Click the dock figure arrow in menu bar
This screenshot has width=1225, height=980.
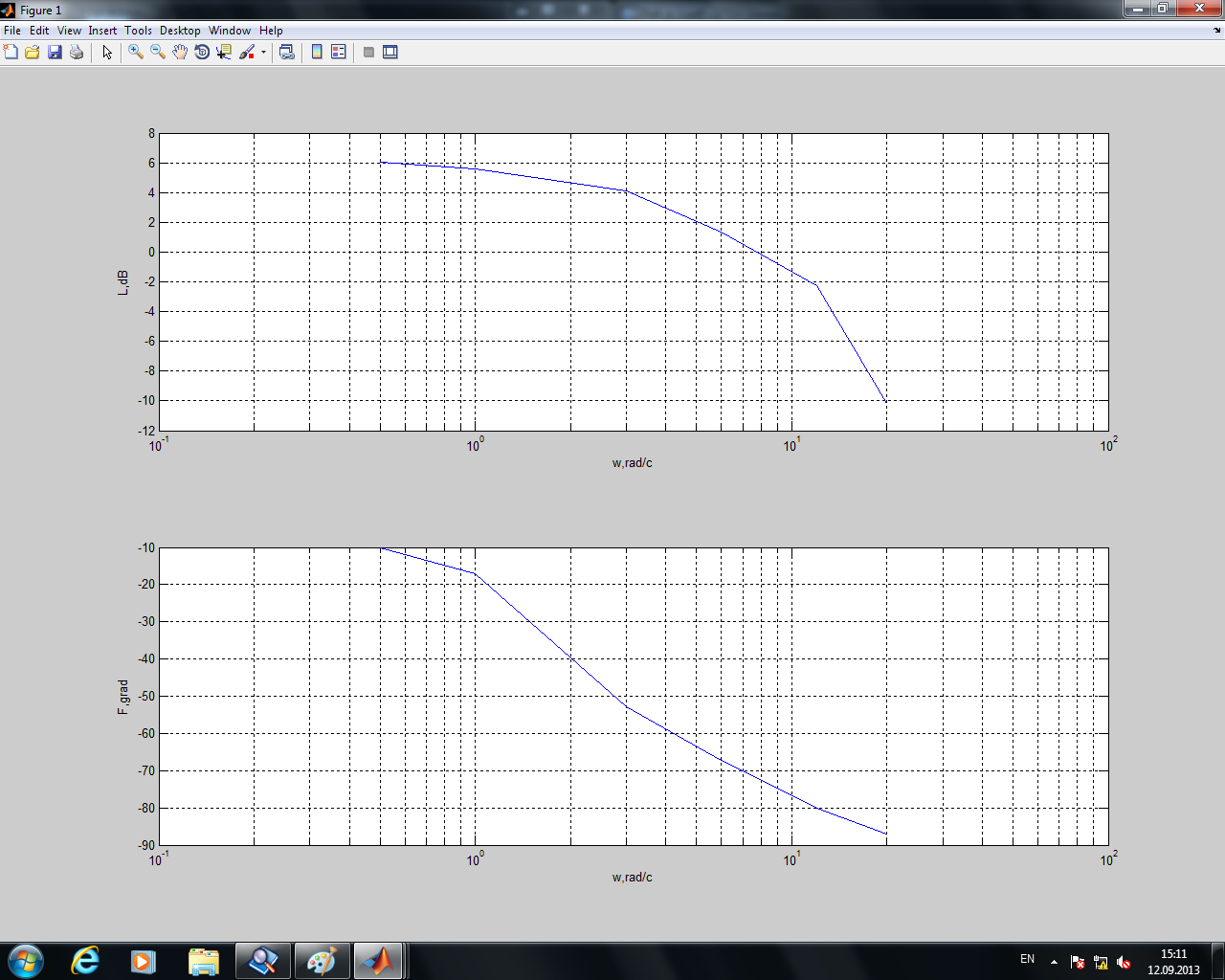pos(1216,31)
